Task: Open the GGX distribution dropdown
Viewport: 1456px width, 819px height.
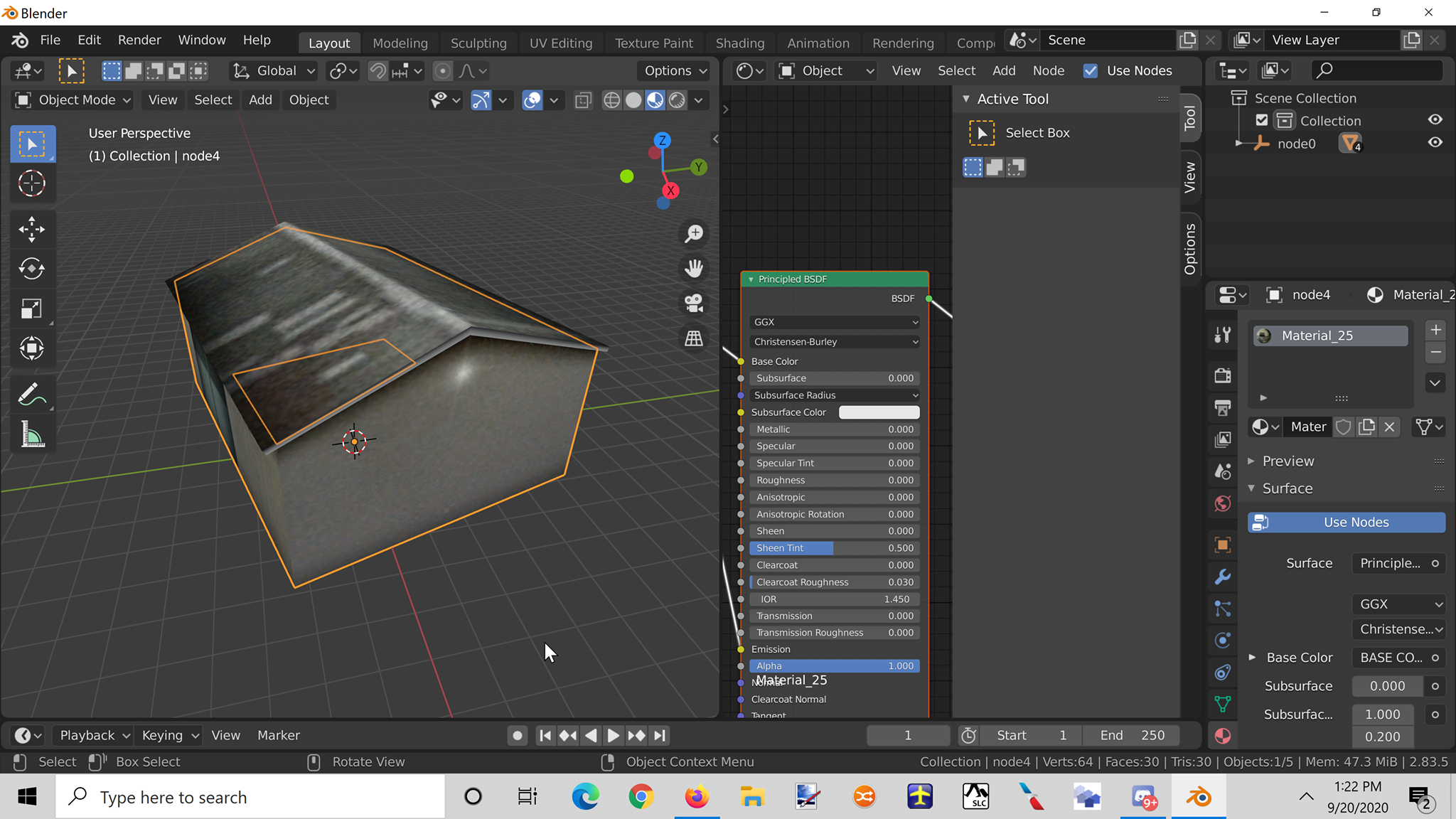Action: coord(833,322)
